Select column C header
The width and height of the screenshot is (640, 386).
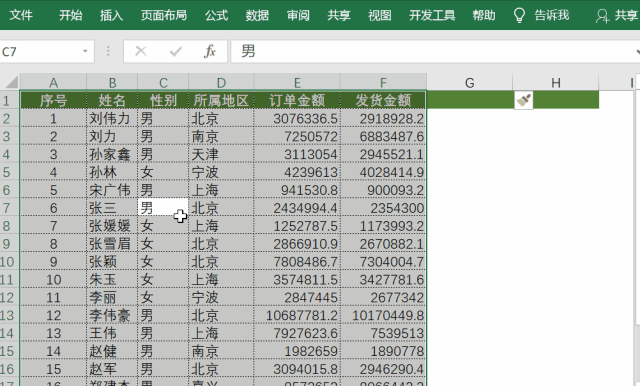click(163, 82)
